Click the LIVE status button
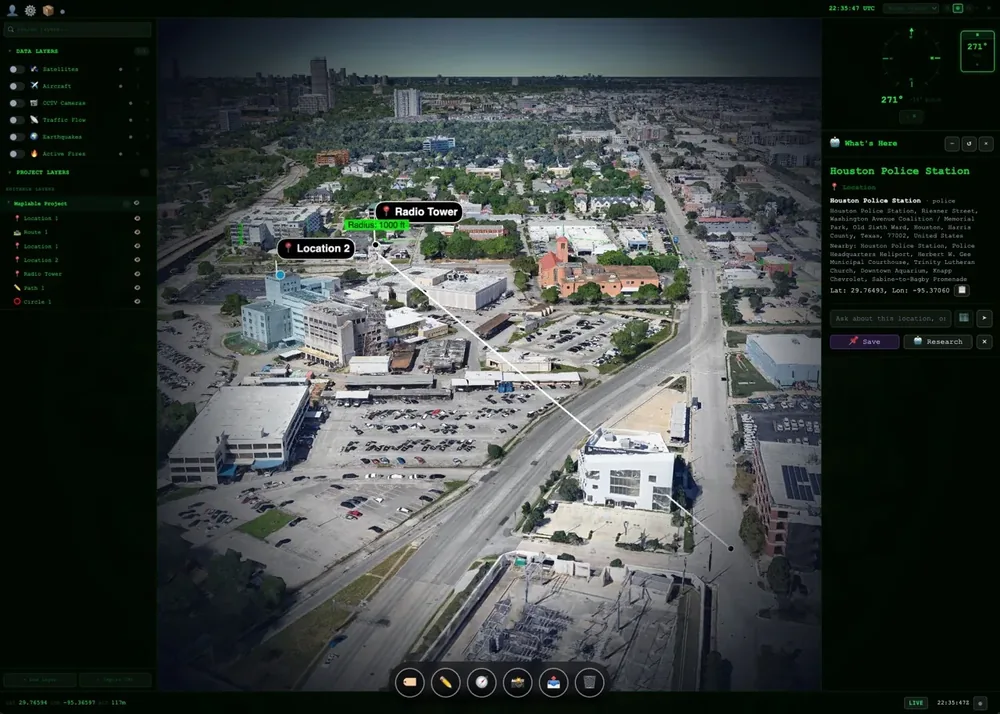The width and height of the screenshot is (1000, 714). tap(916, 703)
